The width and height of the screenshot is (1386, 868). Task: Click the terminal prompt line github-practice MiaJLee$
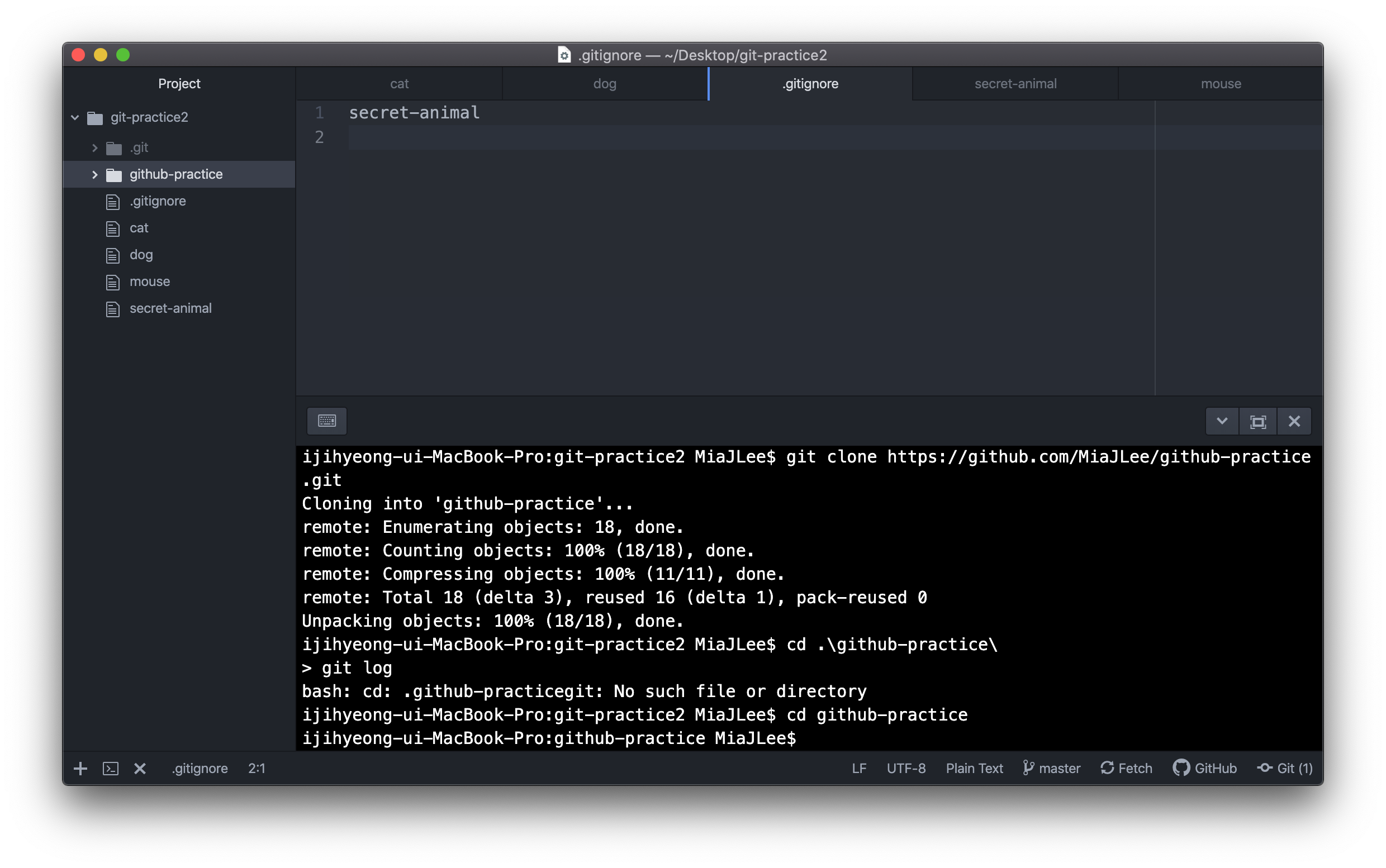[x=549, y=738]
